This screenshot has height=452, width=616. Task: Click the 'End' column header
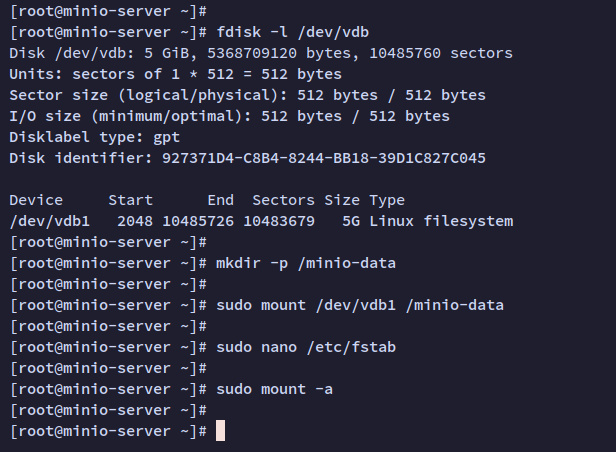[x=220, y=200]
